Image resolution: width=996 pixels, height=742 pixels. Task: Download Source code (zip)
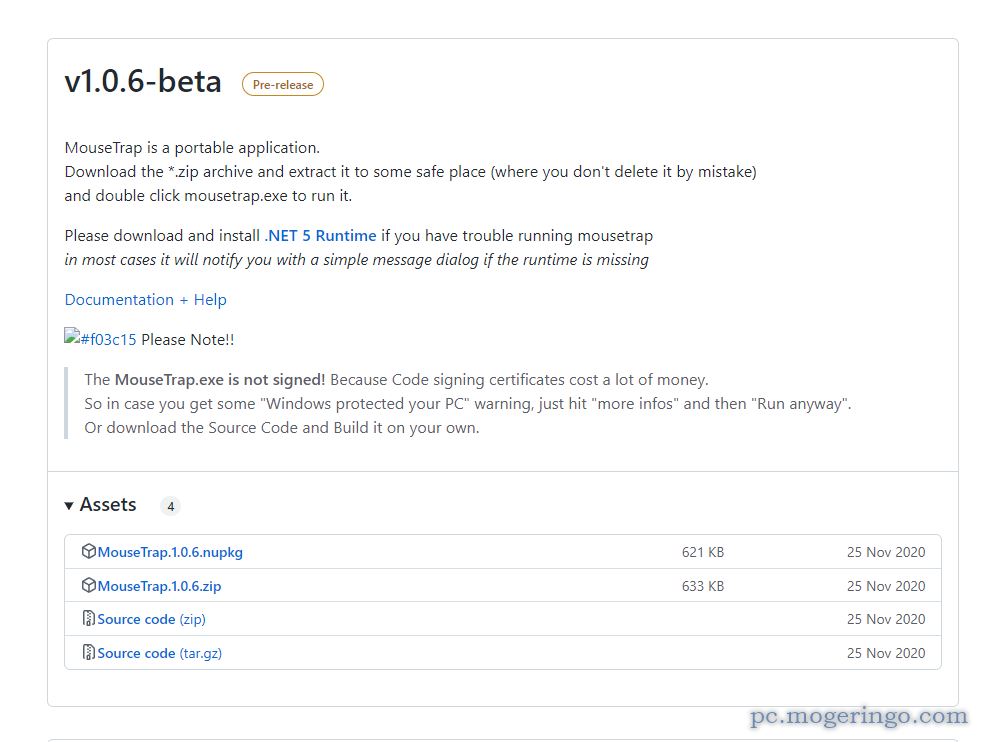(152, 619)
